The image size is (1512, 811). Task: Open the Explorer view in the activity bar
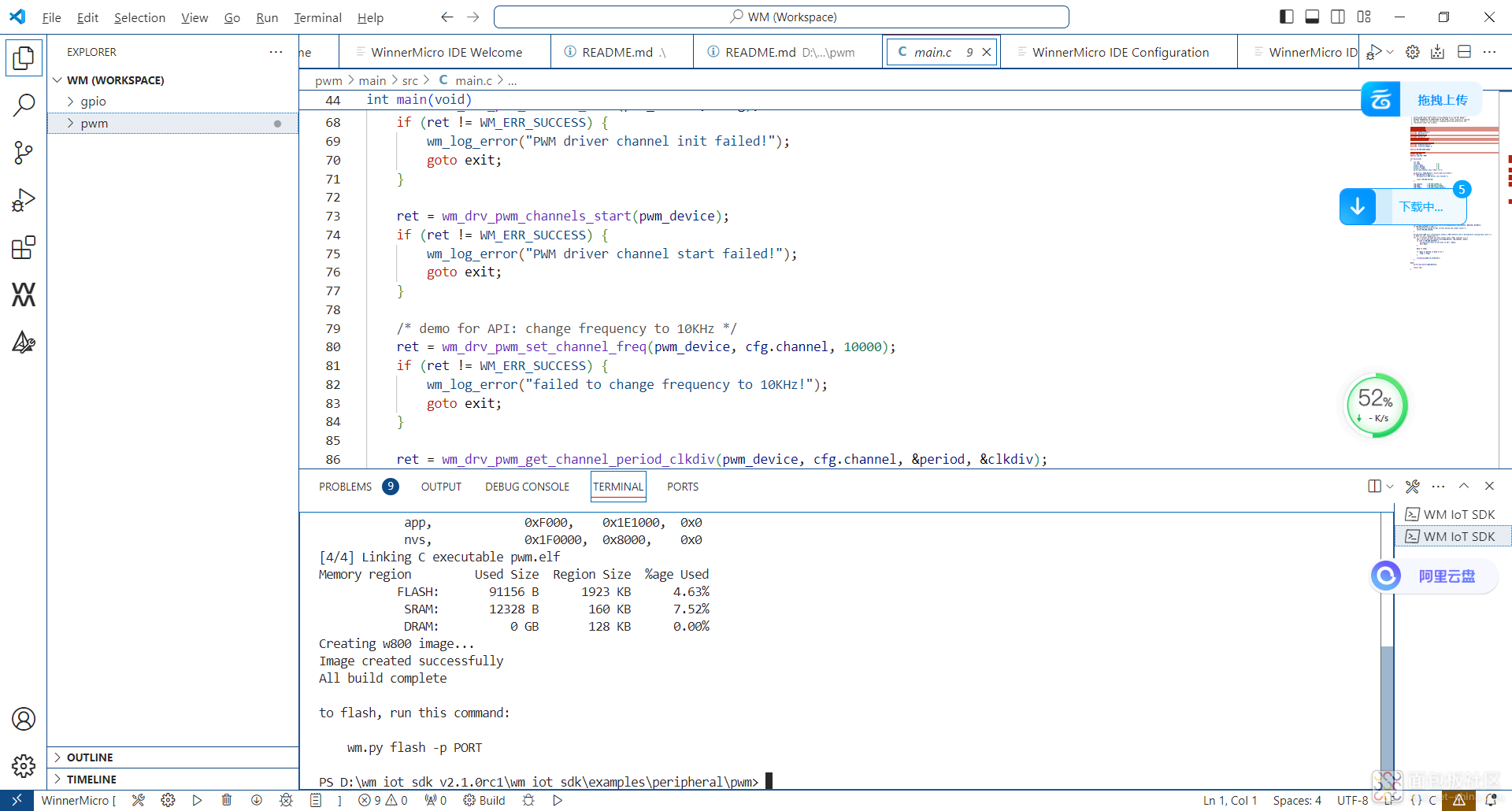click(24, 57)
